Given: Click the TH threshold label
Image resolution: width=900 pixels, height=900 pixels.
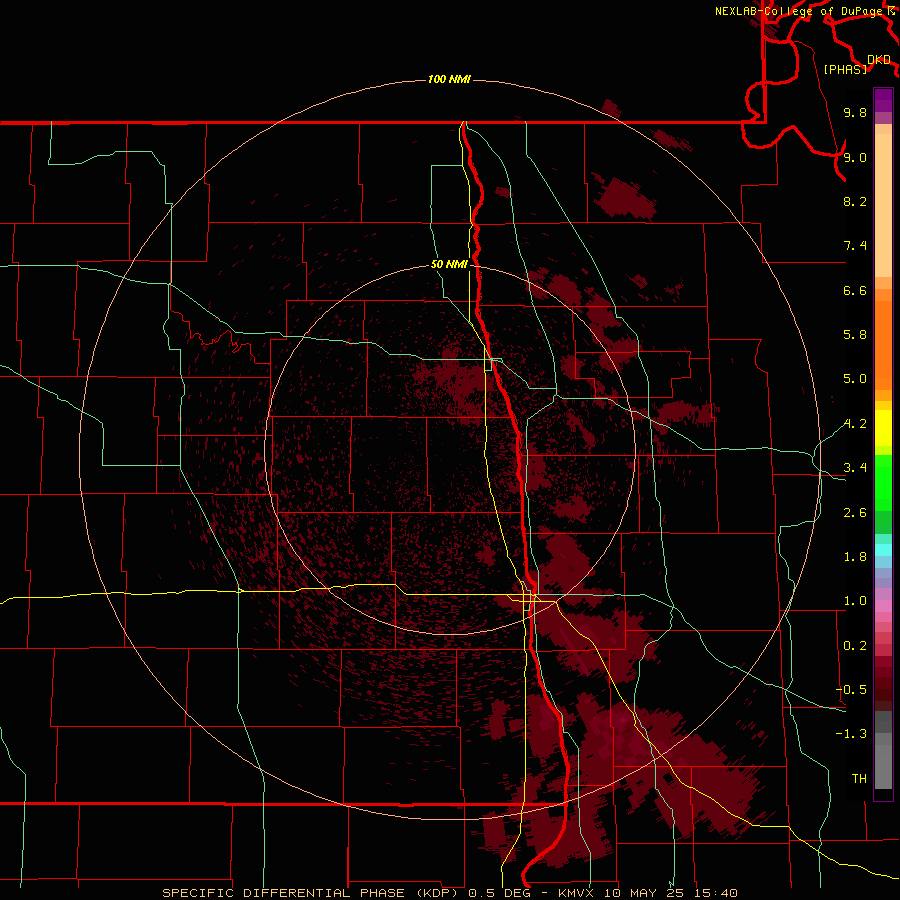Looking at the screenshot, I should pos(859,779).
